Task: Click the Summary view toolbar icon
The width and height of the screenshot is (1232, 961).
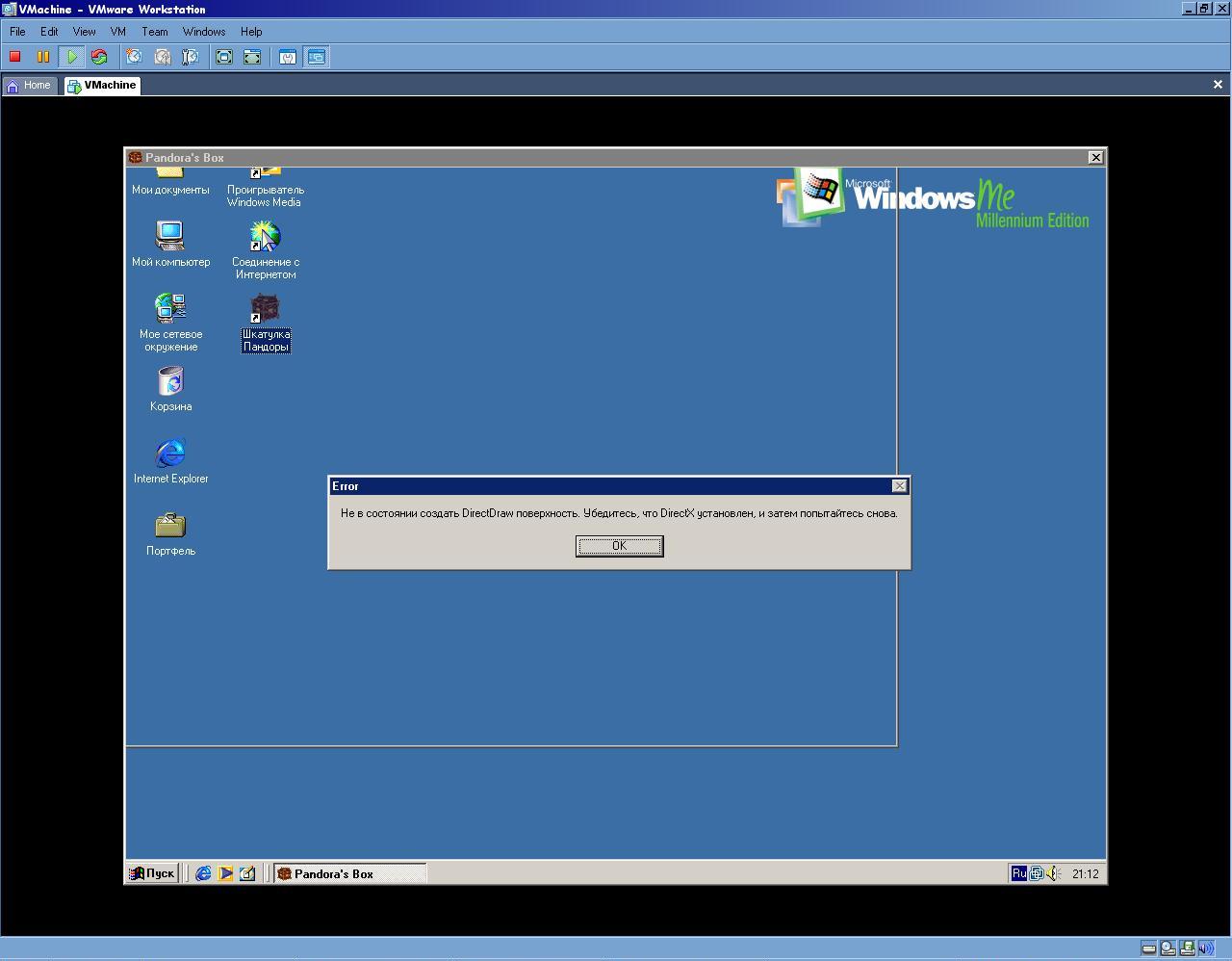Action: [287, 57]
